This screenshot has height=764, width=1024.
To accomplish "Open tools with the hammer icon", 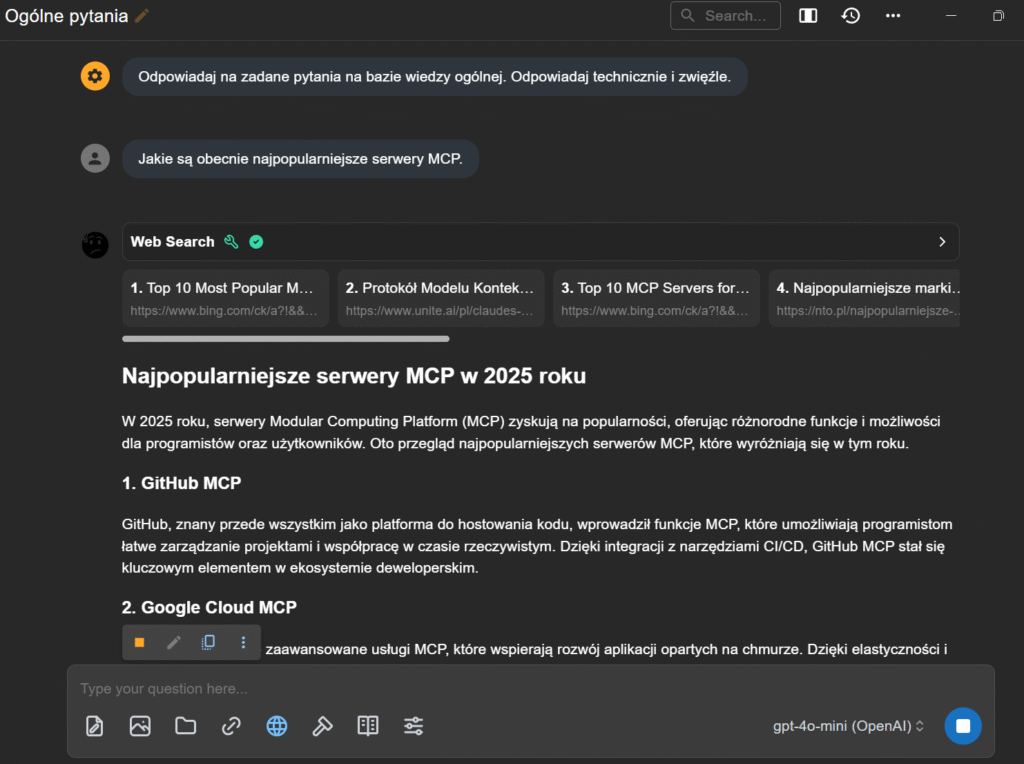I will [x=323, y=726].
